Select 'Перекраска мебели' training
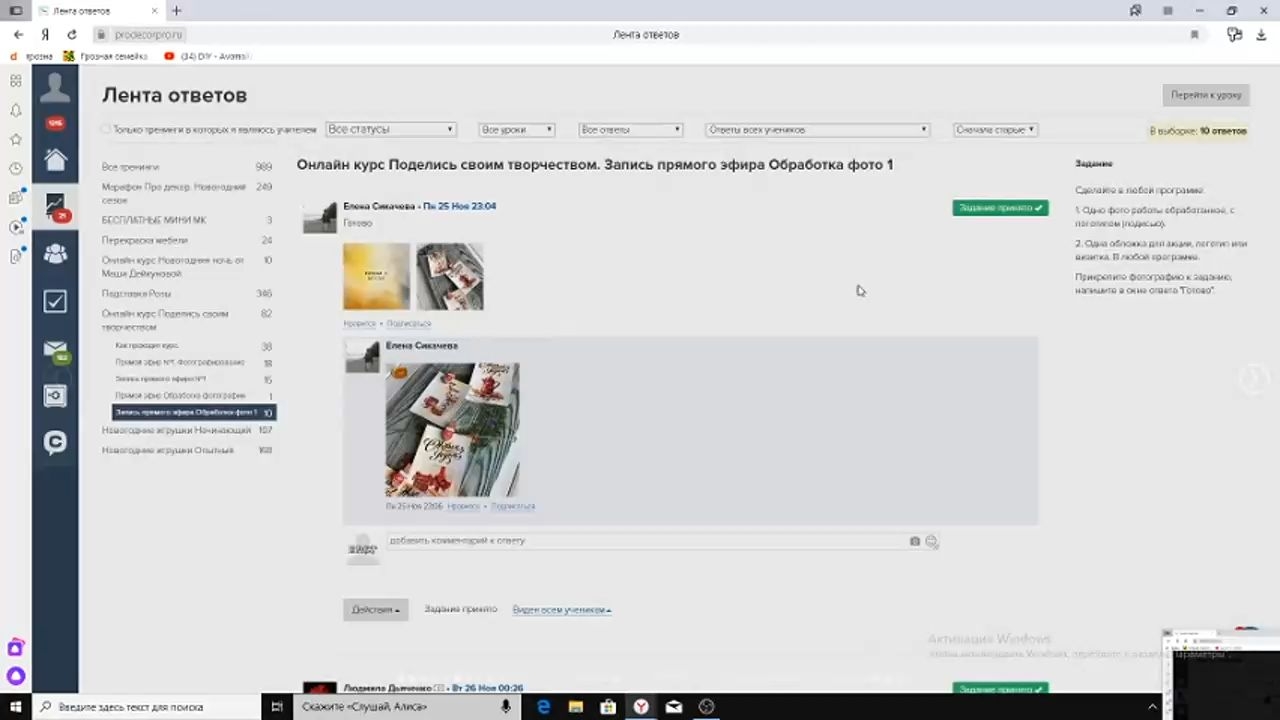Image resolution: width=1280 pixels, height=720 pixels. pos(144,240)
